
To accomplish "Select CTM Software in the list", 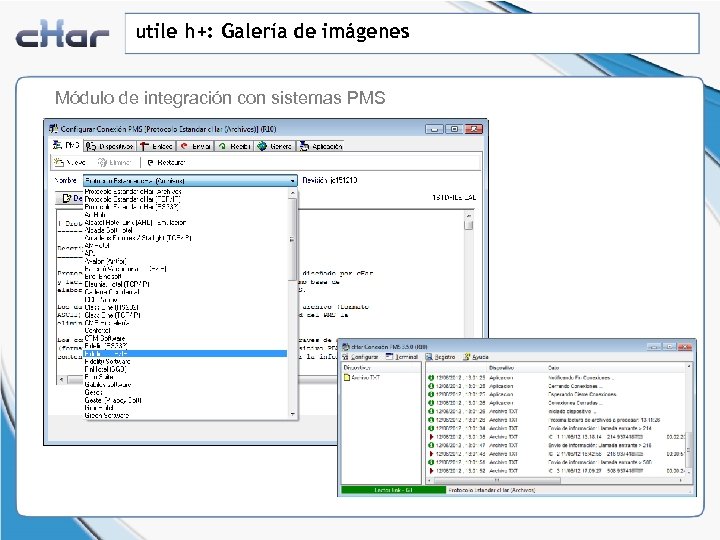I will point(105,338).
